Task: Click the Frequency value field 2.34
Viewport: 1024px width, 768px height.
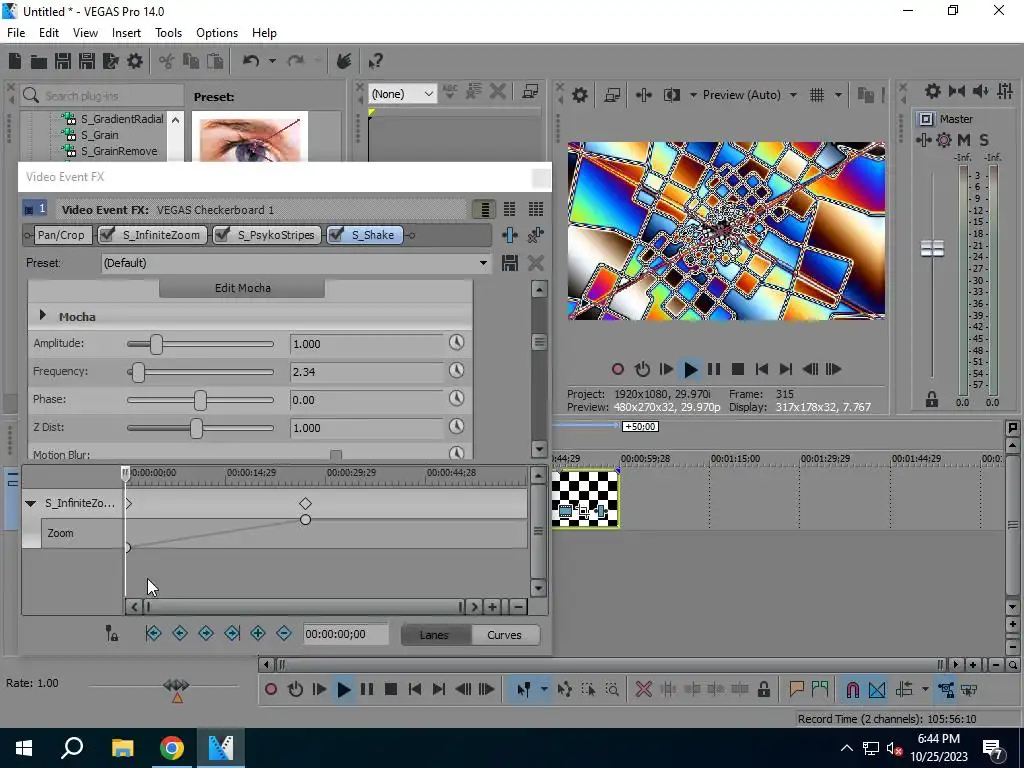Action: [366, 372]
